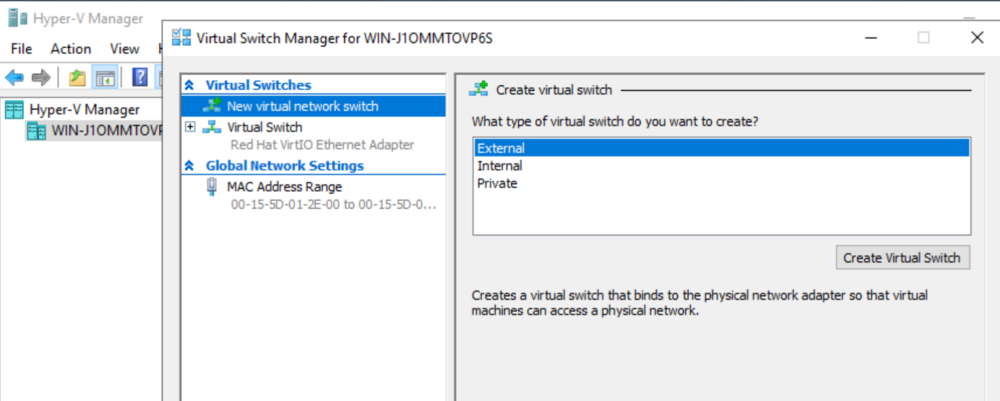
Task: Click the MAC Address Range adapter icon
Action: (x=212, y=187)
